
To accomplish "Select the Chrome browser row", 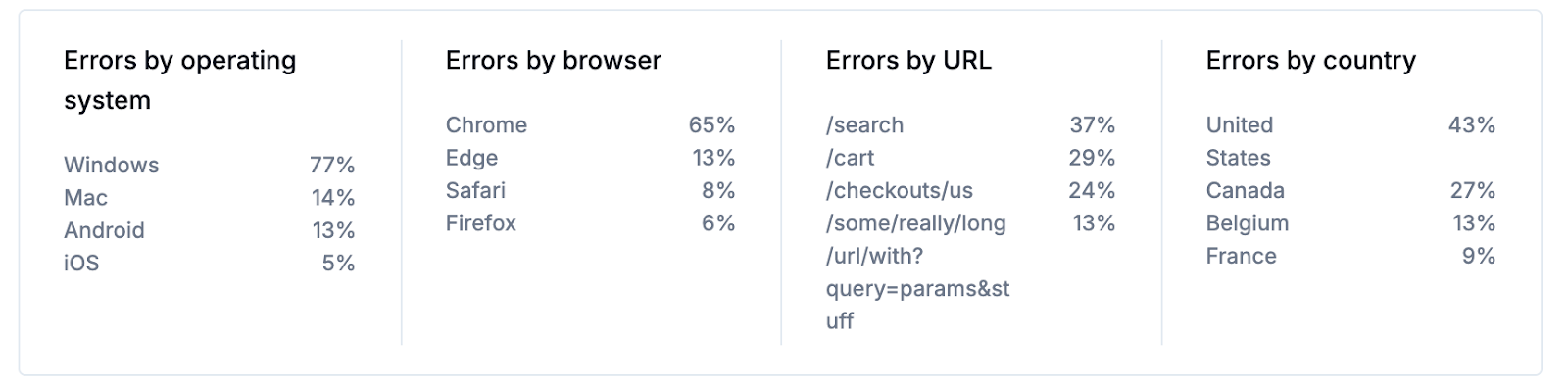I will (591, 125).
